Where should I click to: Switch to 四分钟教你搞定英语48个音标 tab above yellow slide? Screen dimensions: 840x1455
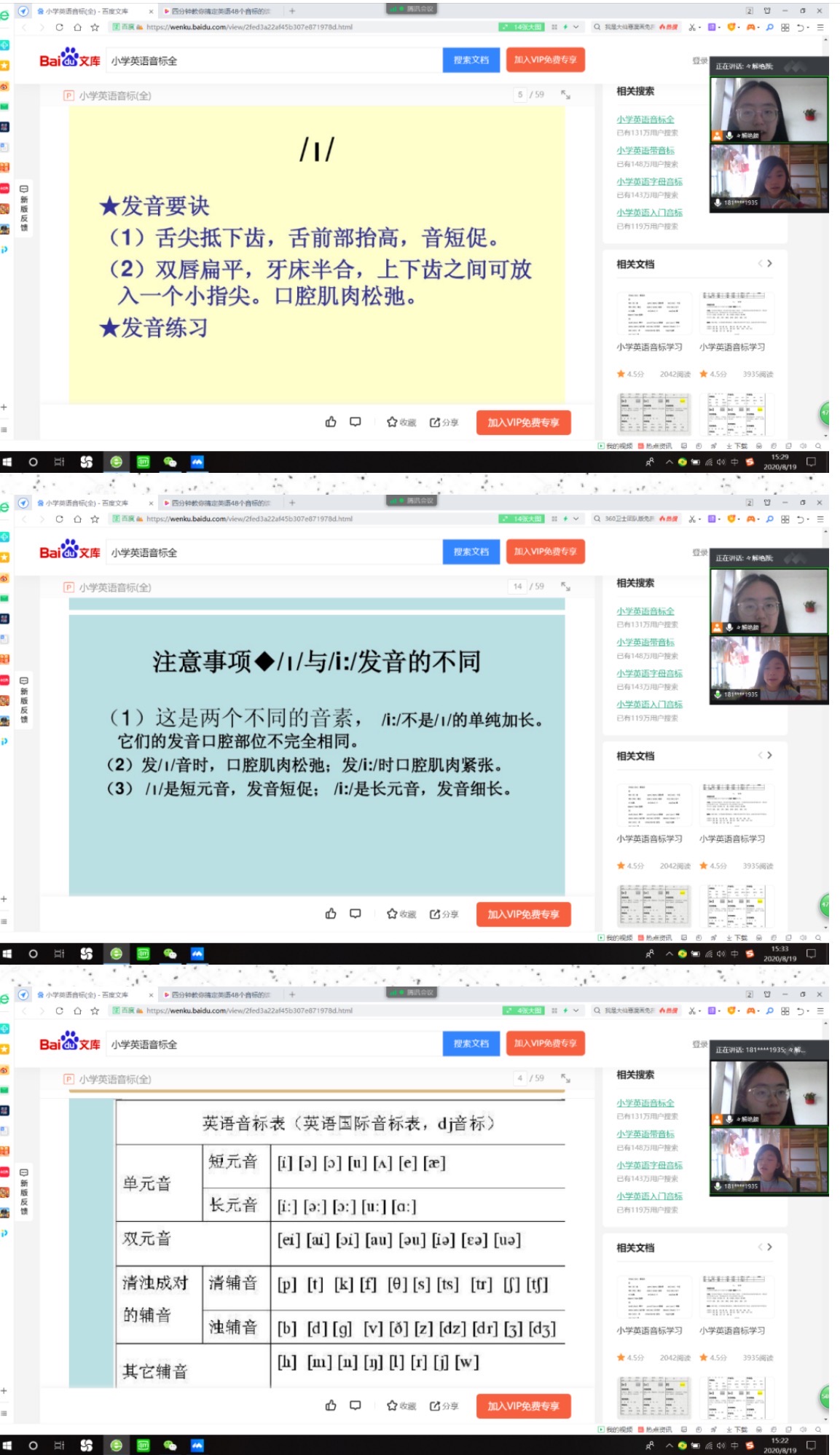(219, 11)
